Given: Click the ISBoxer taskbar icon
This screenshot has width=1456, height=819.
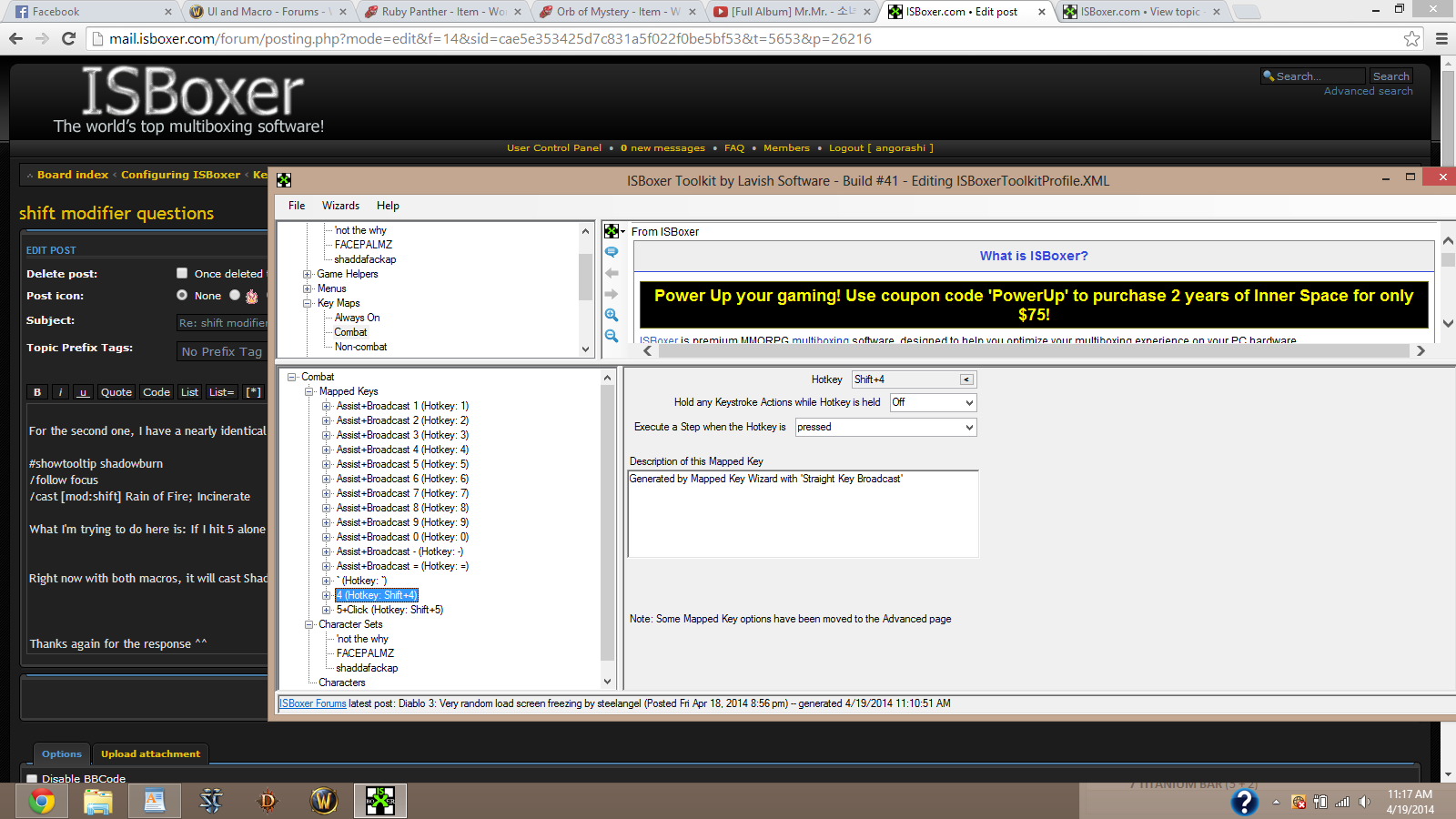Looking at the screenshot, I should click(380, 801).
